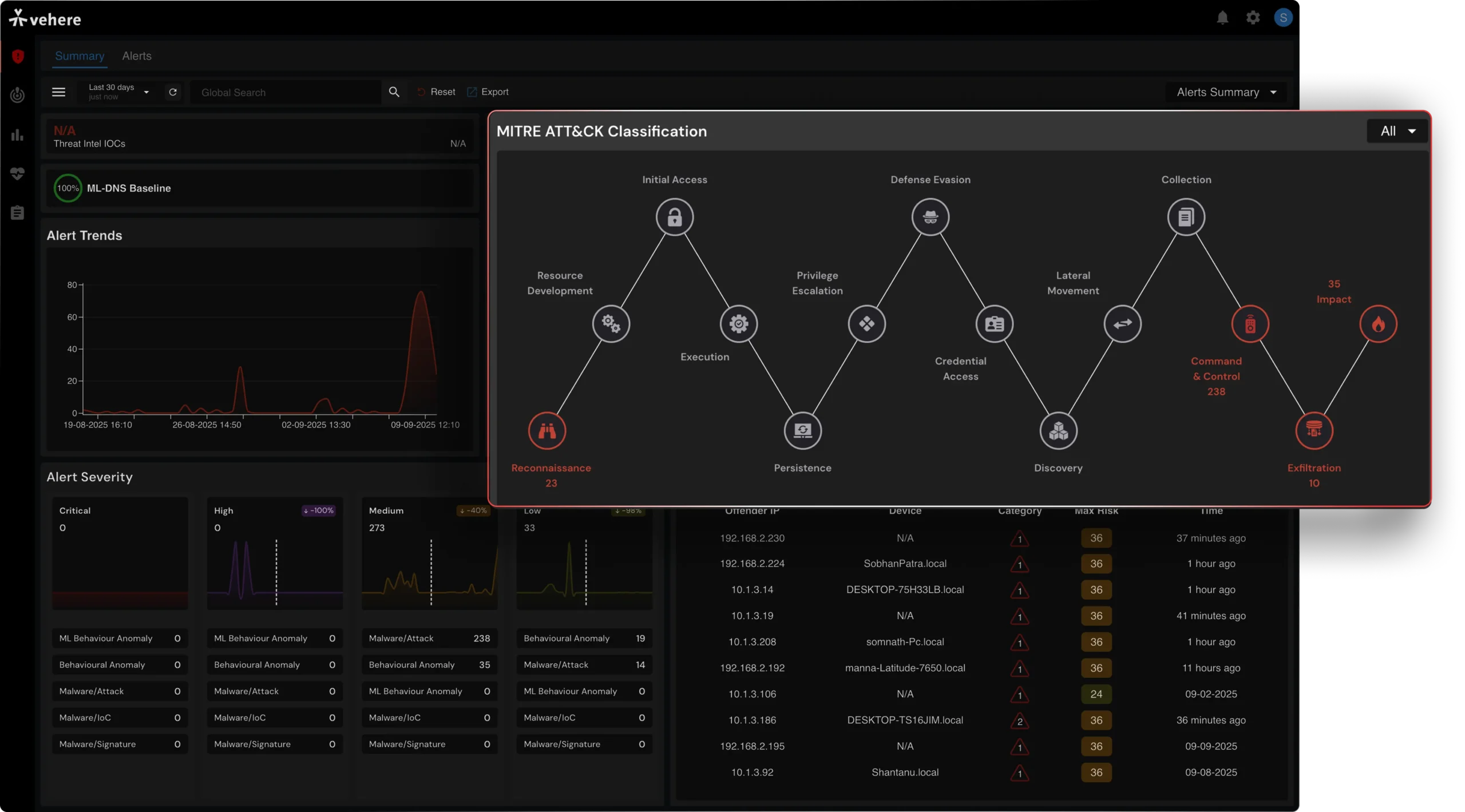1465x812 pixels.
Task: Click the refresh icon beside time range
Action: [x=173, y=92]
